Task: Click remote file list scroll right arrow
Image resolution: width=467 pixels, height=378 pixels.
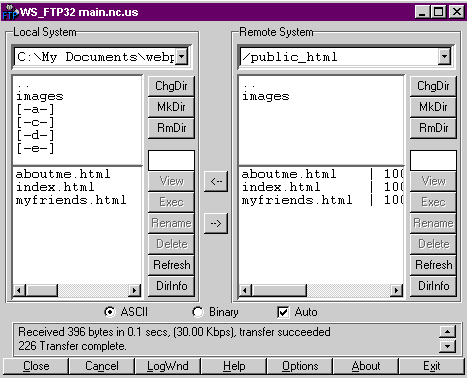Action: tap(396, 290)
